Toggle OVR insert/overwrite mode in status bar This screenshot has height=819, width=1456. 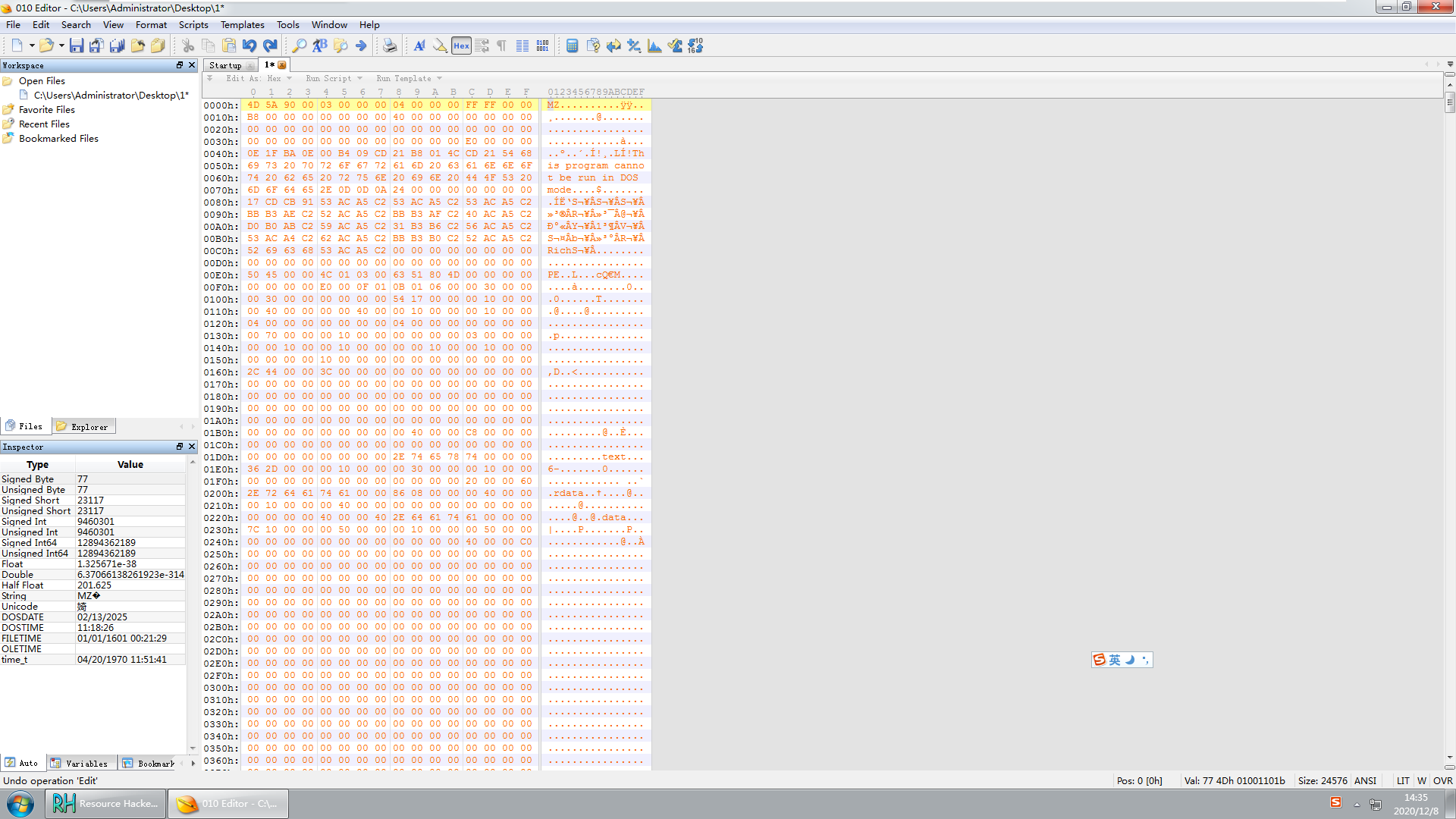click(x=1442, y=780)
